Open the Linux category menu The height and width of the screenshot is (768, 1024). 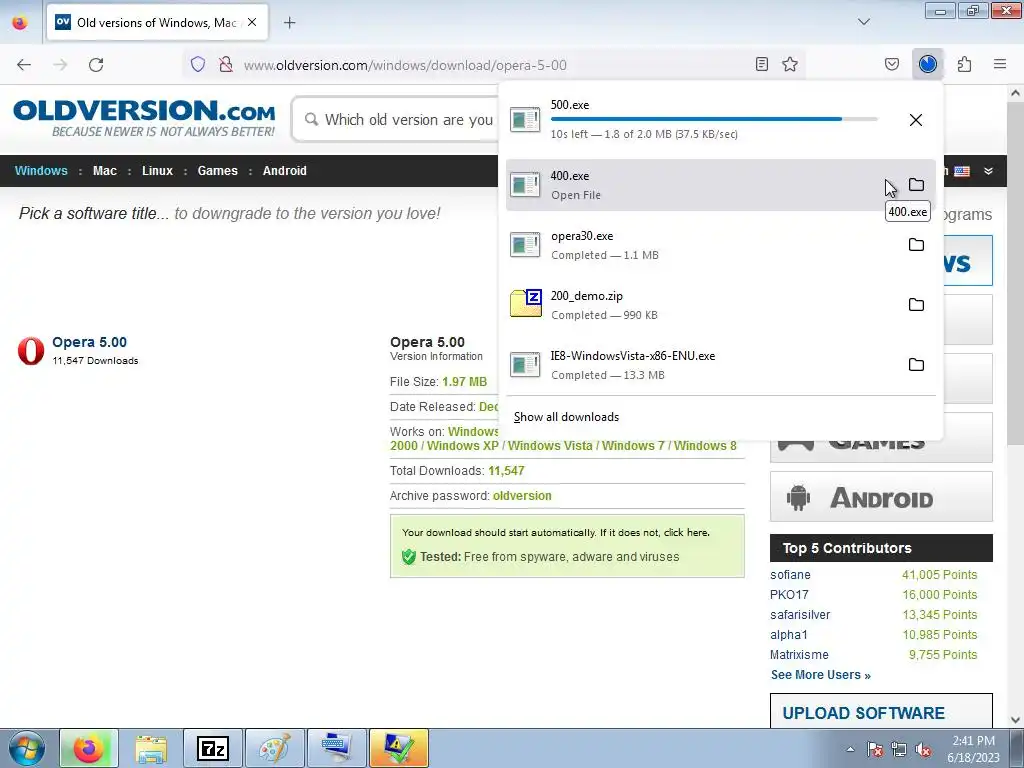(157, 171)
